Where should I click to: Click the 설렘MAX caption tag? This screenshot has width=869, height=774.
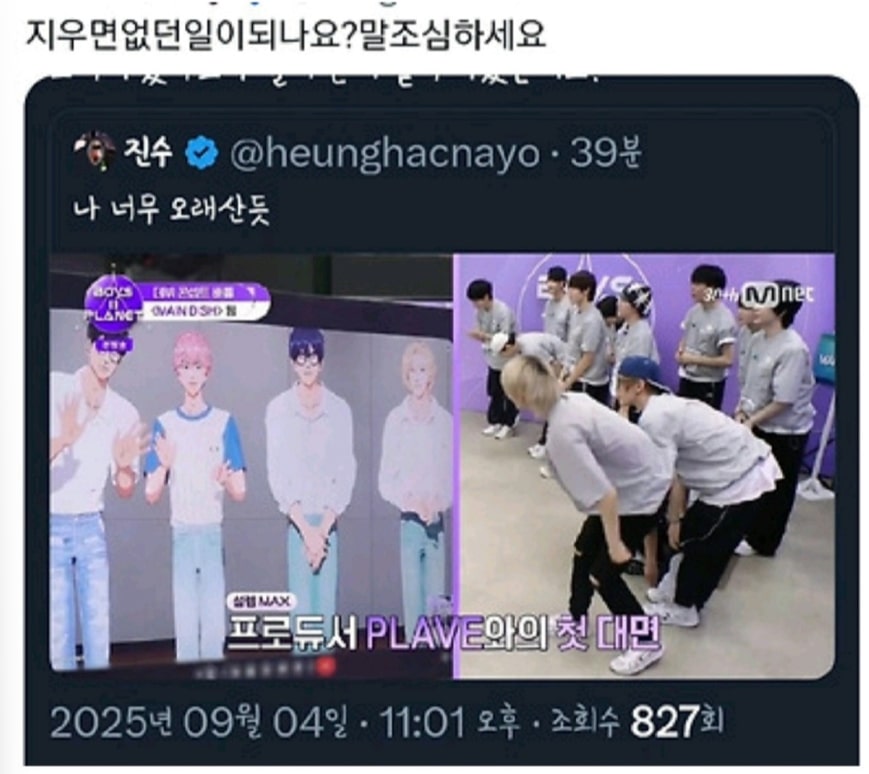click(261, 601)
